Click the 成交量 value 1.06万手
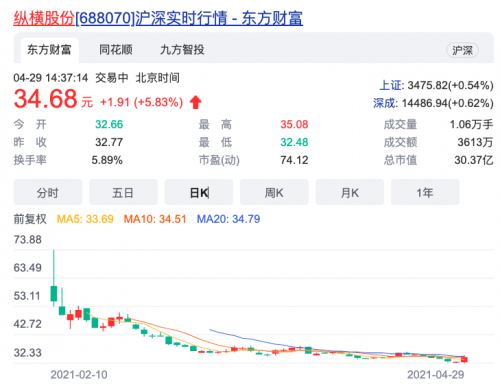500x384 pixels. (471, 124)
